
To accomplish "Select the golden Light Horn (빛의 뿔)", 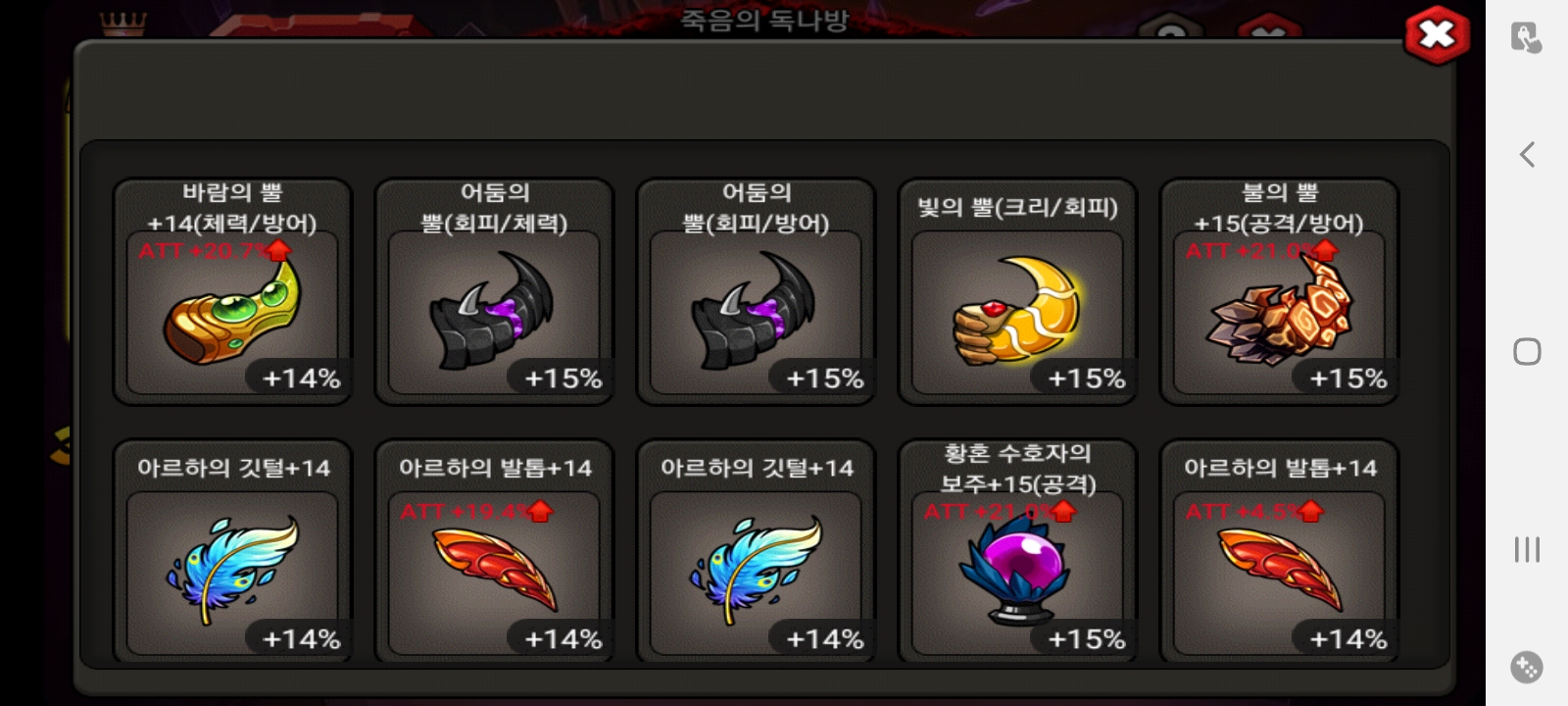I will click(x=1017, y=291).
